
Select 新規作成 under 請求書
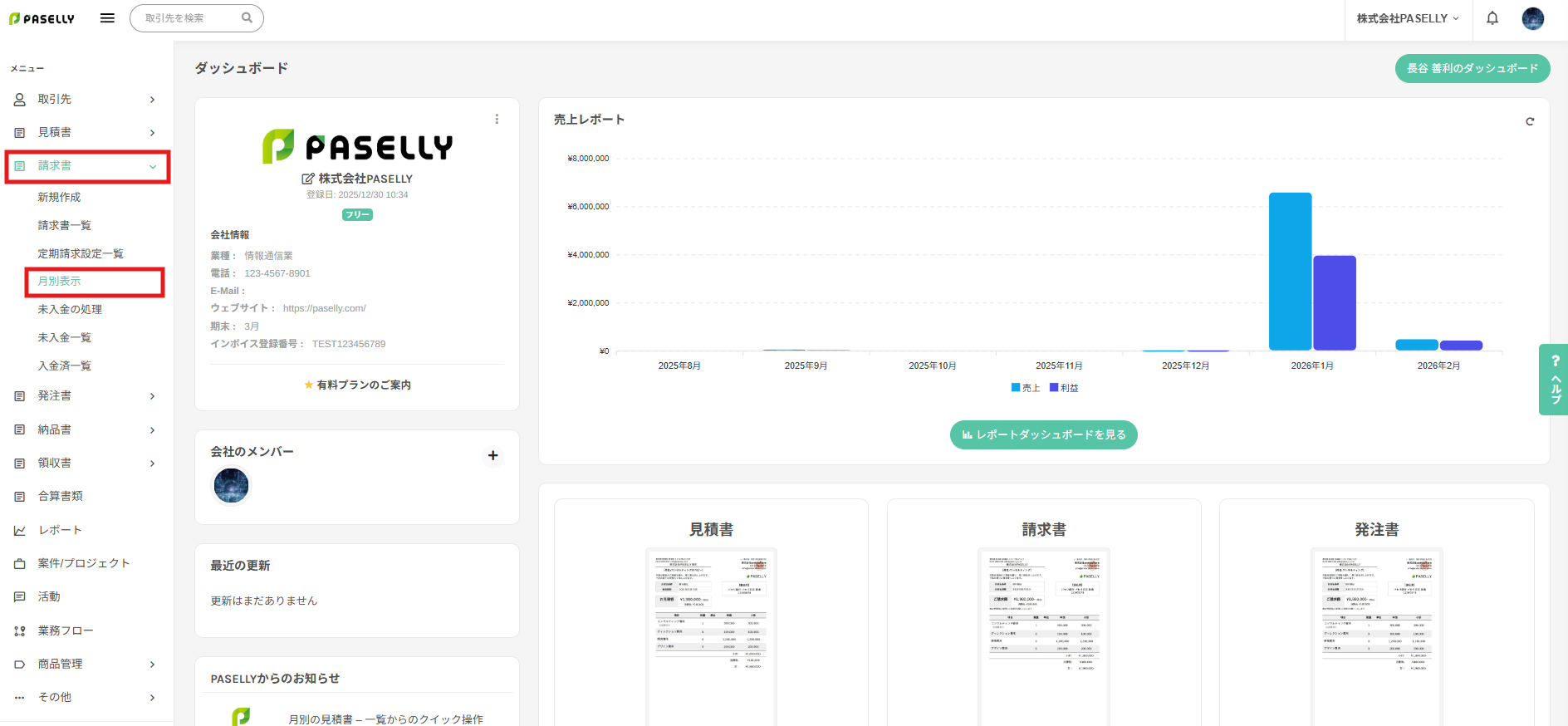point(59,197)
